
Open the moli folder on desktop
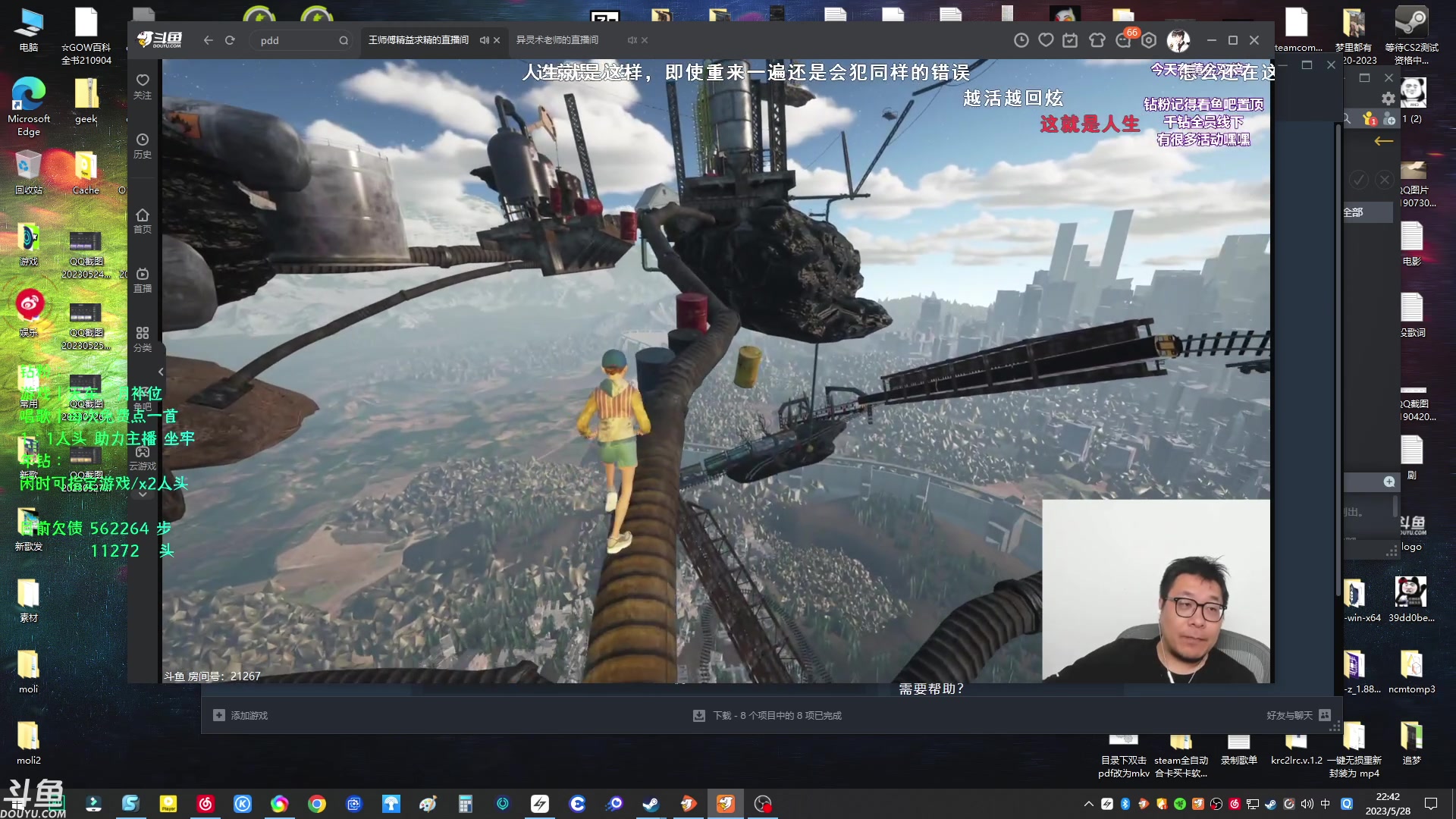tap(29, 672)
